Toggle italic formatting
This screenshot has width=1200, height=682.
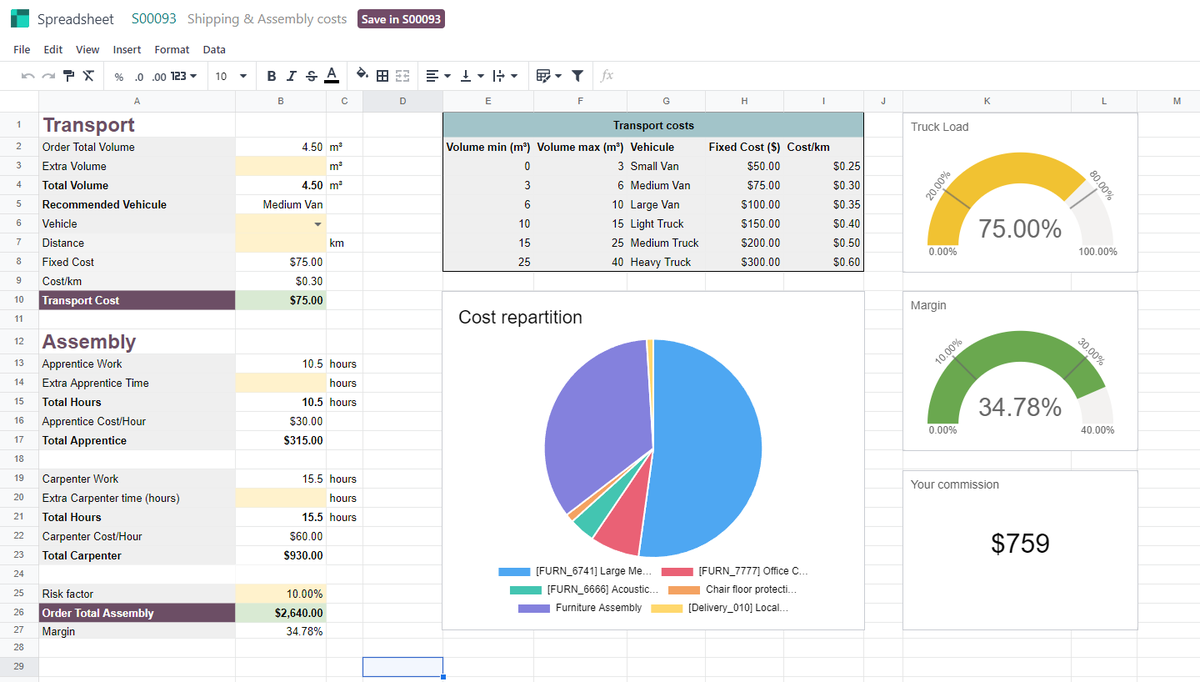click(x=291, y=76)
